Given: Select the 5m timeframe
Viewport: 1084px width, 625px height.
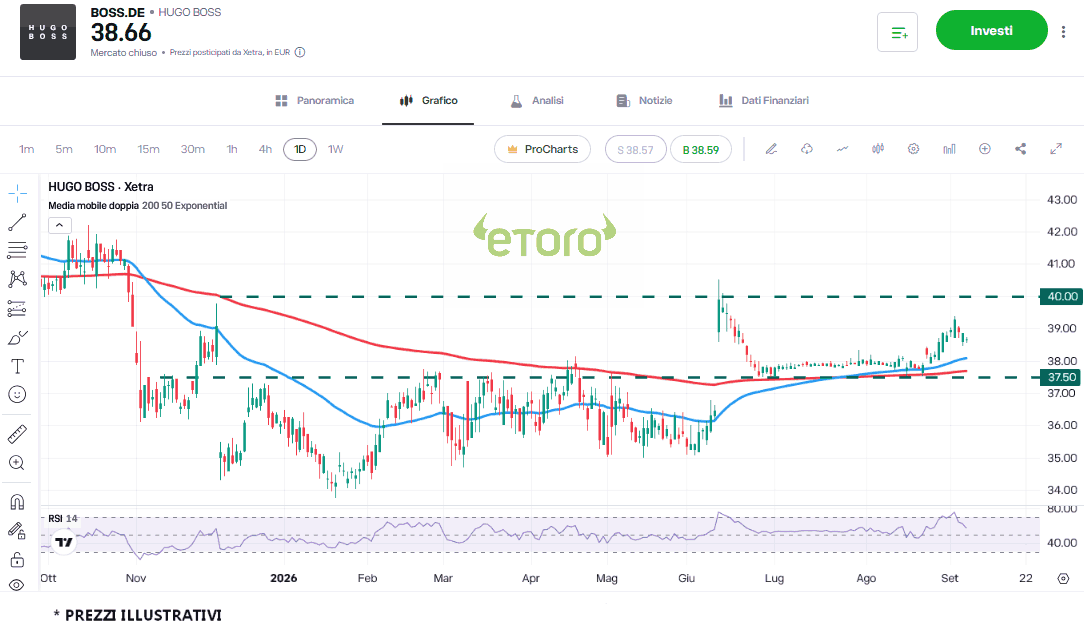Looking at the screenshot, I should (x=64, y=149).
